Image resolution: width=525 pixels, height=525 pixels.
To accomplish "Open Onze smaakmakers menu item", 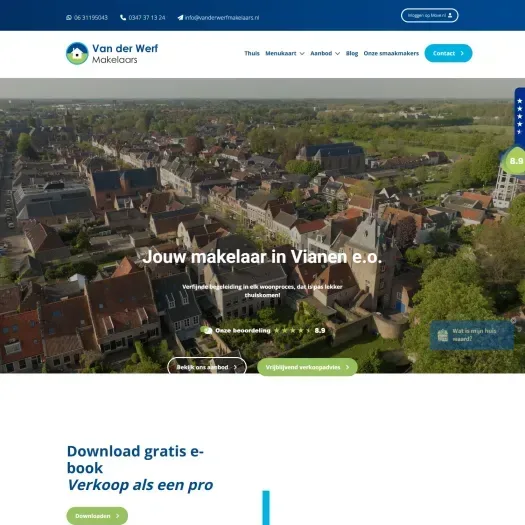I will pos(391,53).
